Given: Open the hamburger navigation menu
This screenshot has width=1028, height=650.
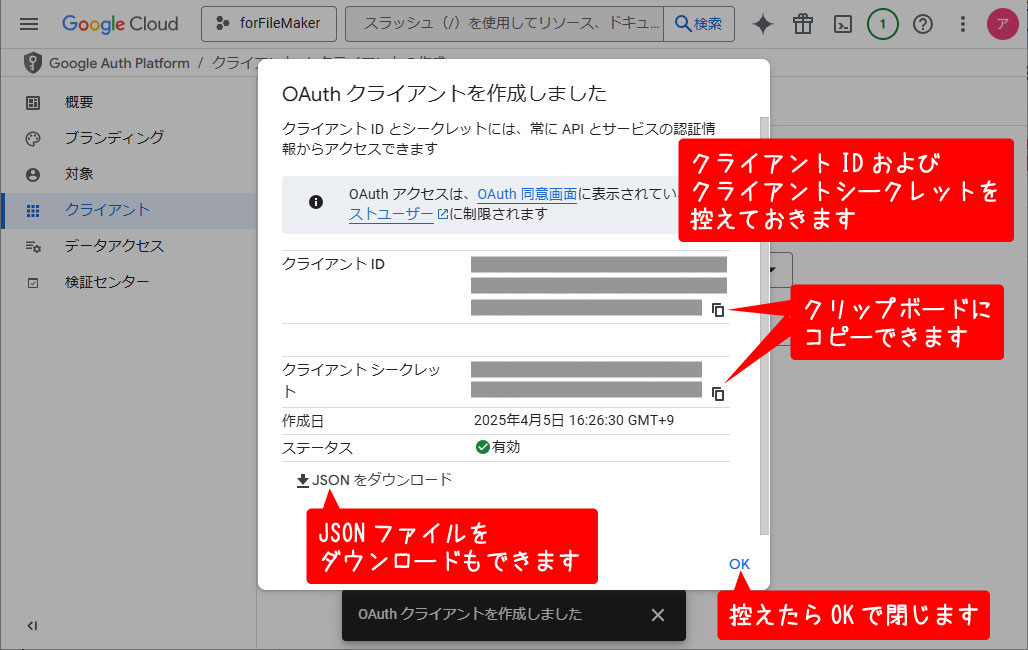Looking at the screenshot, I should [x=29, y=24].
